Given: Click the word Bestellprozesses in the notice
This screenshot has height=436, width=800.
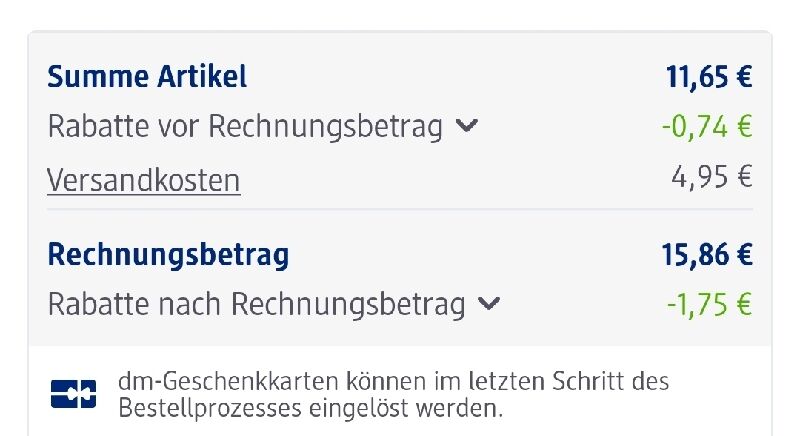Looking at the screenshot, I should coord(210,408).
